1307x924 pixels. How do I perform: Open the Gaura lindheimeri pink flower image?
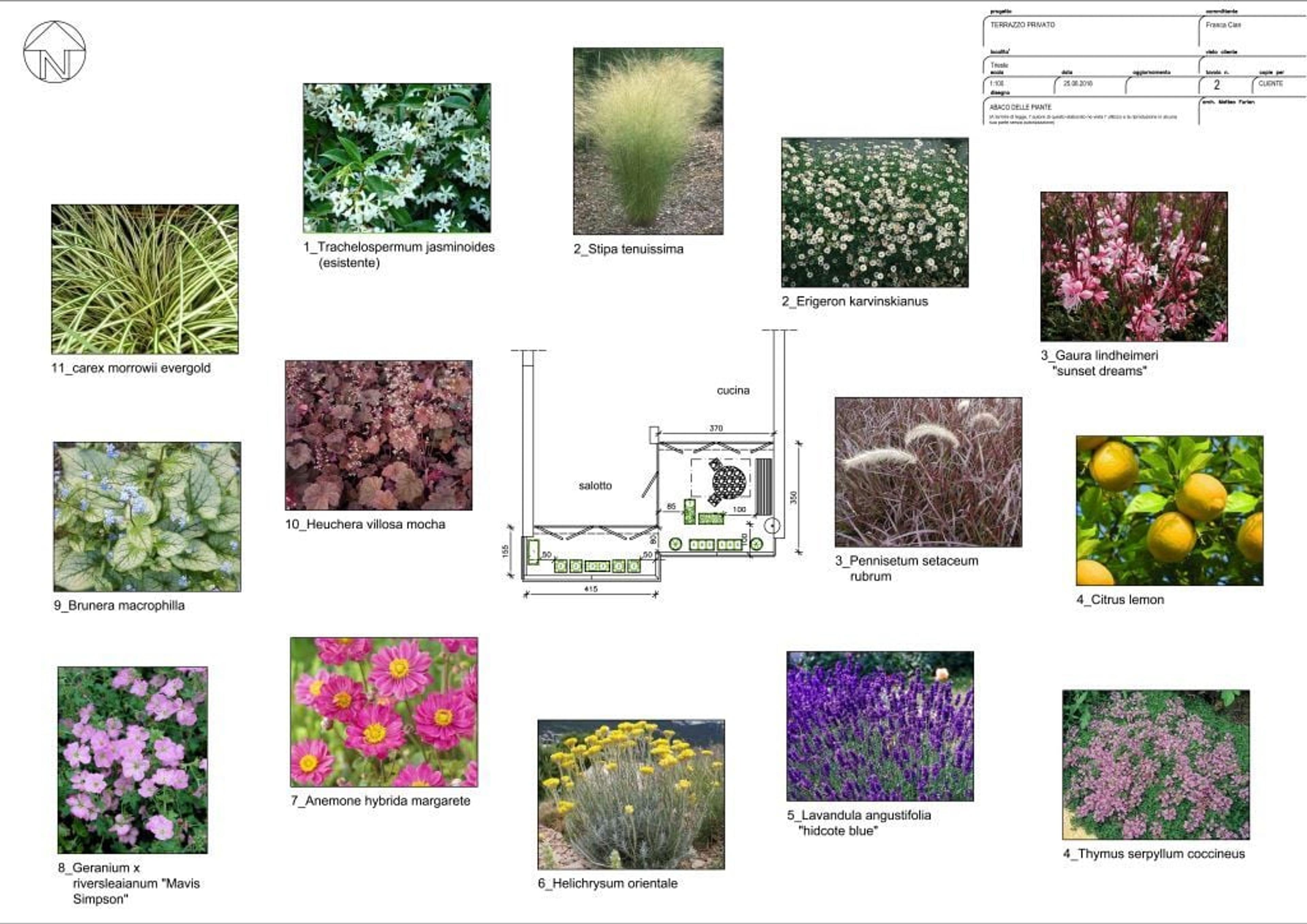tap(1134, 266)
